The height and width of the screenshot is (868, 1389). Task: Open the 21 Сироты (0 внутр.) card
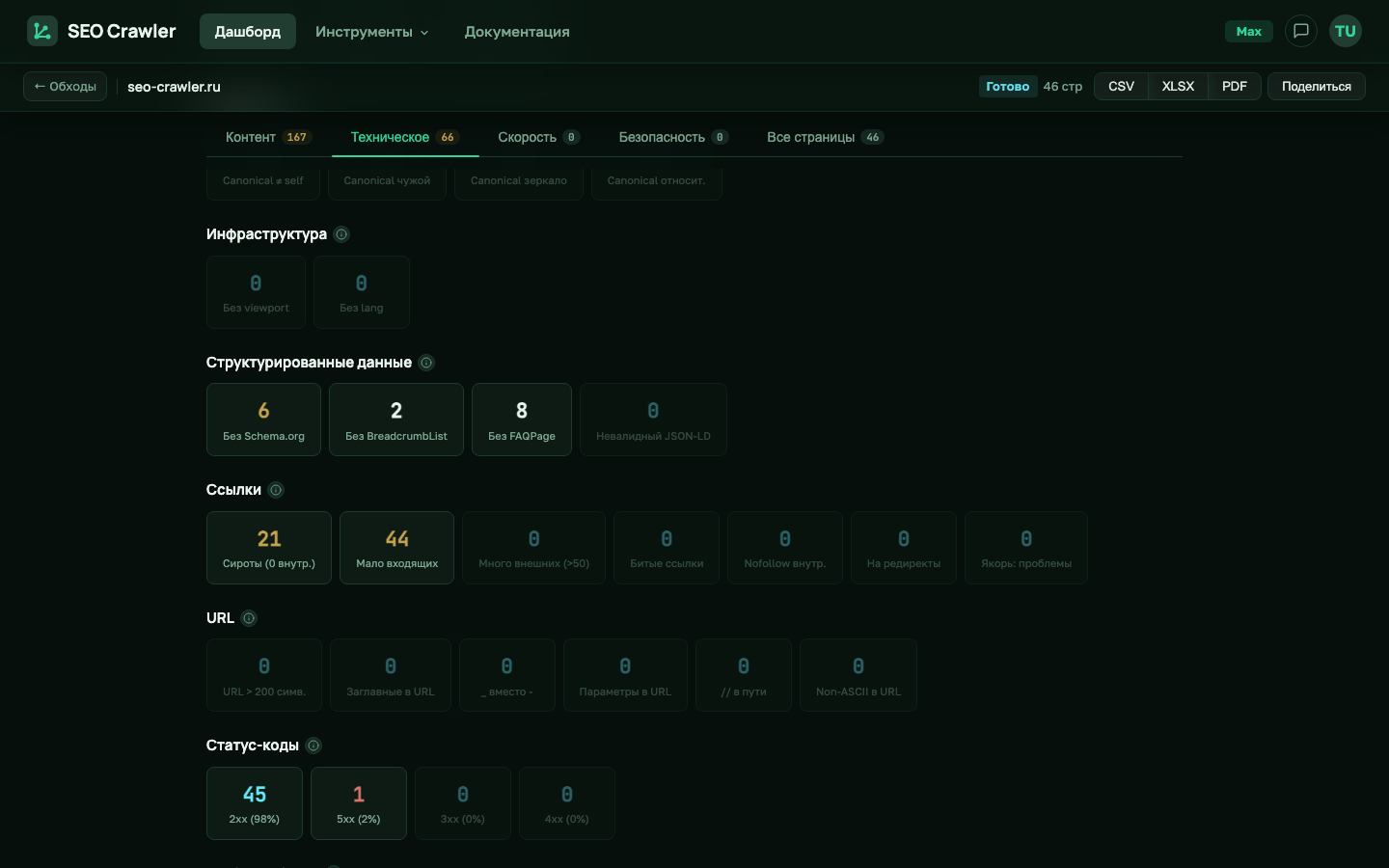click(269, 548)
